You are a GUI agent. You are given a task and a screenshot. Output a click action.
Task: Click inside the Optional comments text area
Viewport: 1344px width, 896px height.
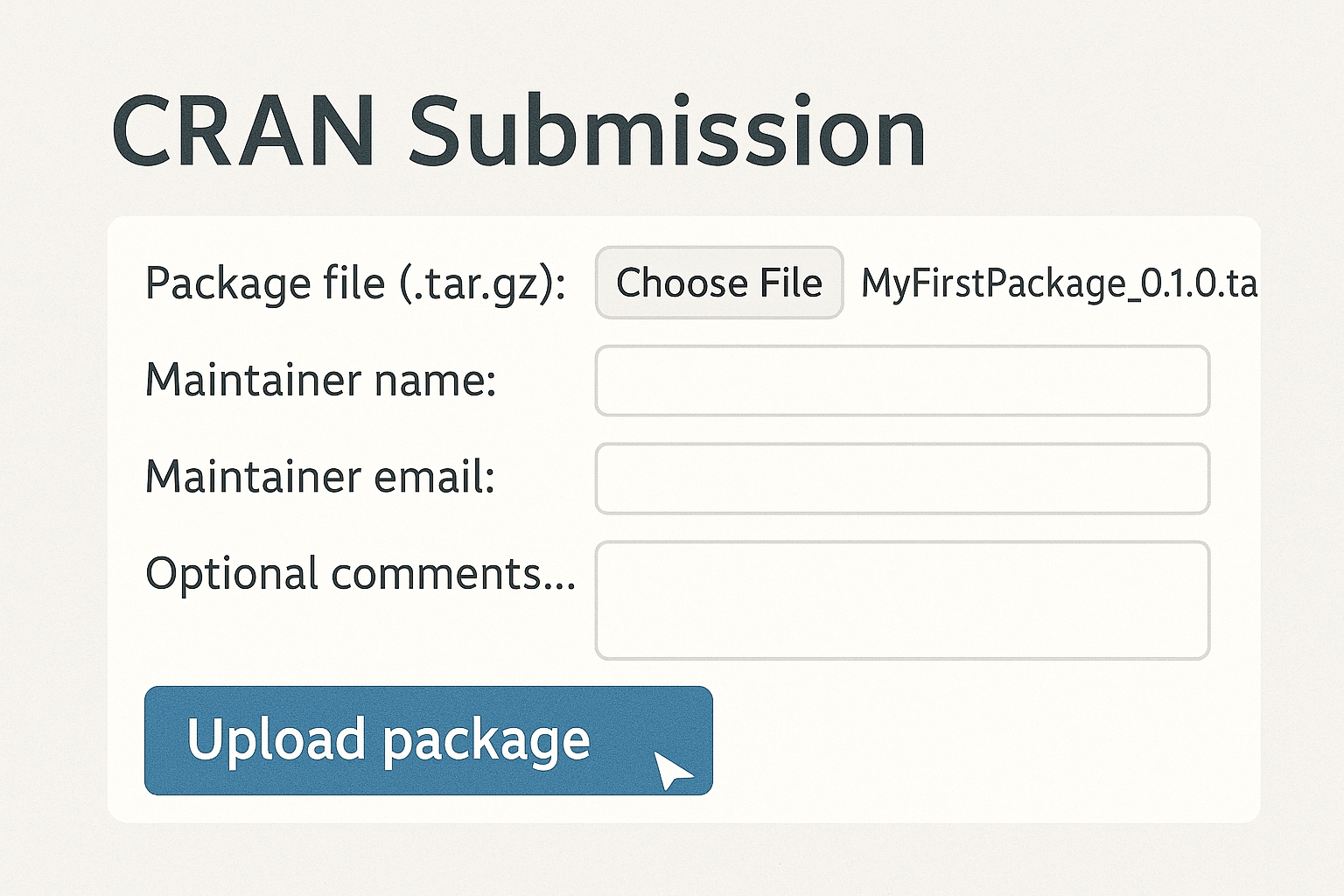point(902,600)
